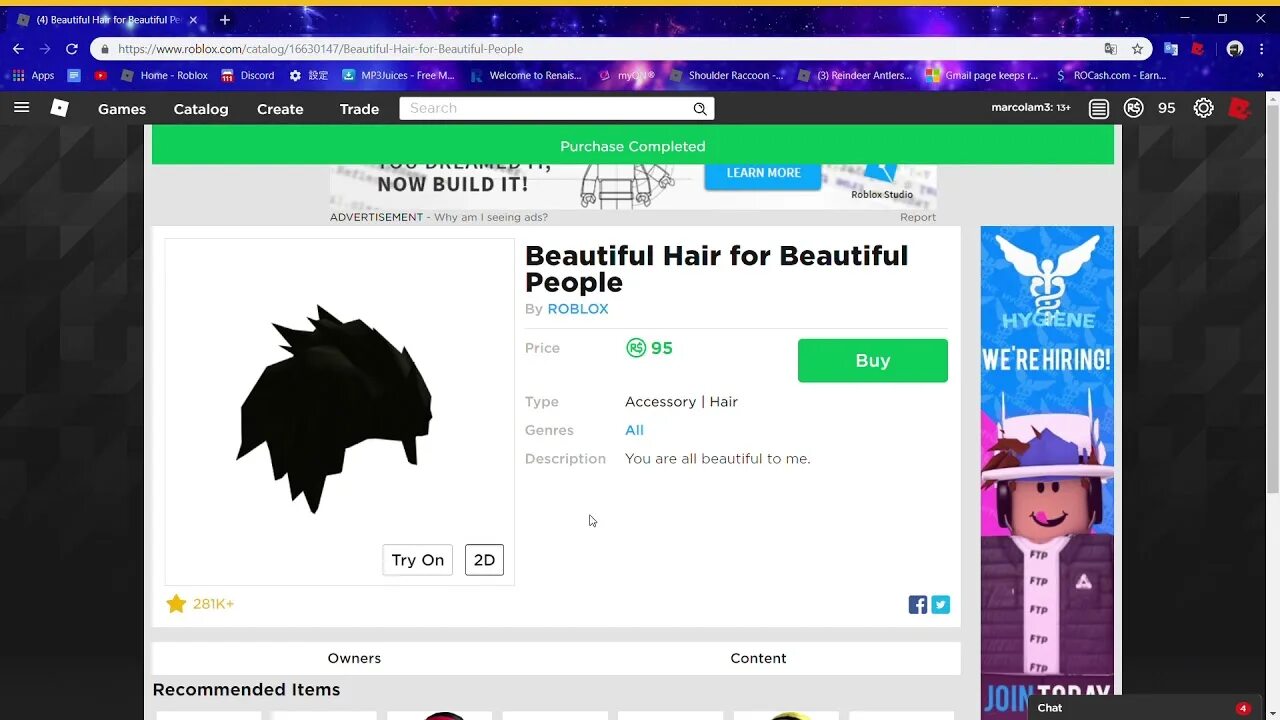This screenshot has height=720, width=1280.
Task: Open the myON bookmark
Action: pos(626,75)
